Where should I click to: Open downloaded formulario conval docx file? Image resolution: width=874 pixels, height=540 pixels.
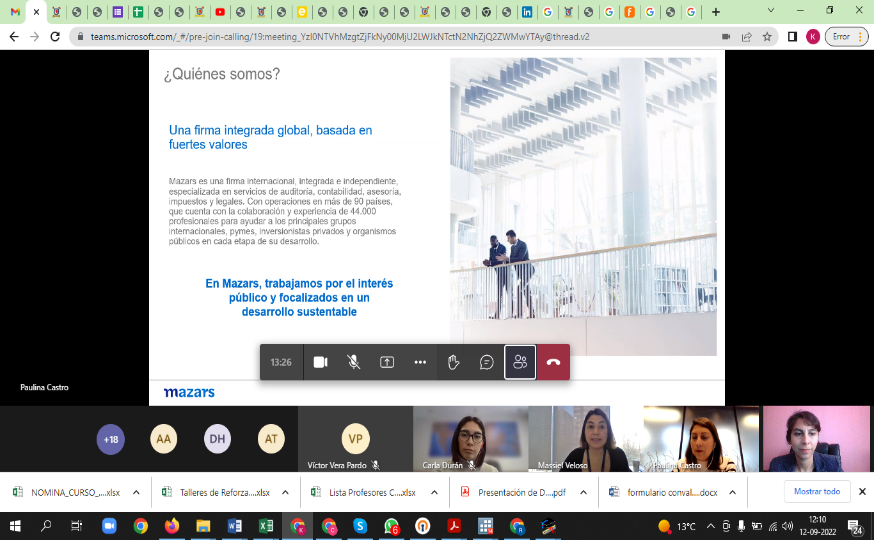click(663, 492)
